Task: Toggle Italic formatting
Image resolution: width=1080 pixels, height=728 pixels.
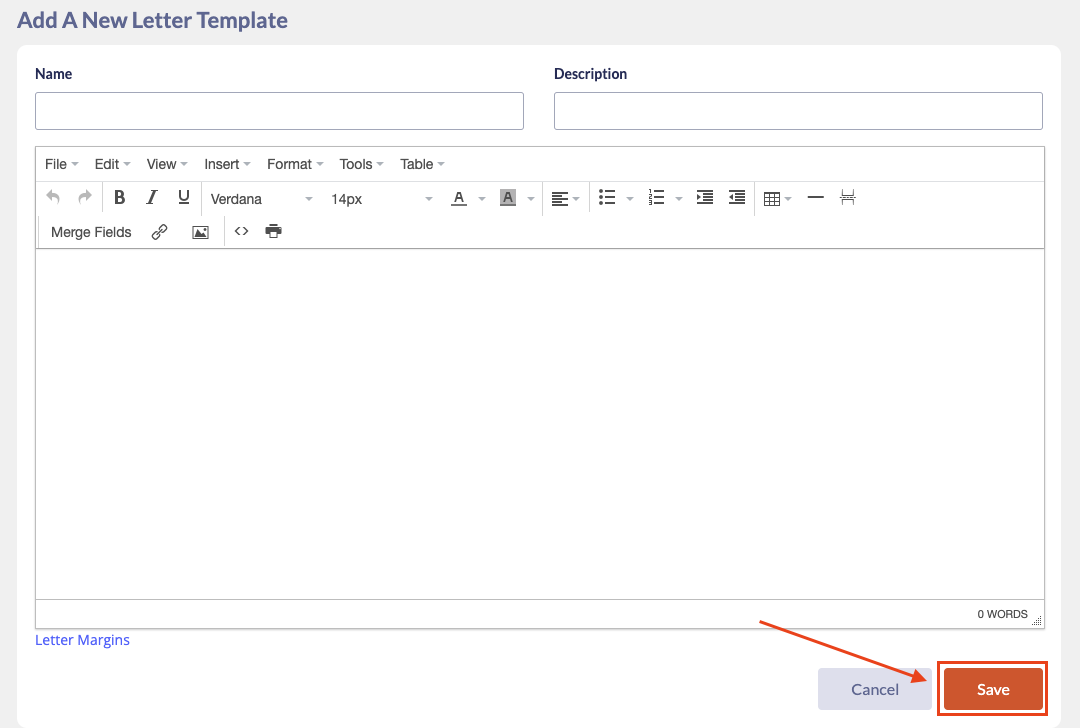Action: tap(152, 198)
